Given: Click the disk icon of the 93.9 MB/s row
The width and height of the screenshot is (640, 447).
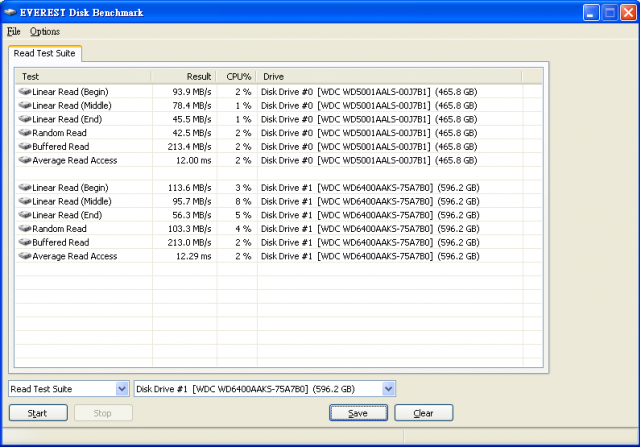Looking at the screenshot, I should (x=25, y=91).
